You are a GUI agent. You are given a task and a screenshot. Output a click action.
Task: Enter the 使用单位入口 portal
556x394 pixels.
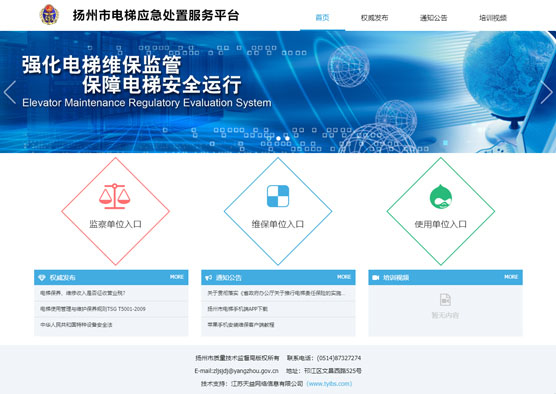click(x=441, y=211)
